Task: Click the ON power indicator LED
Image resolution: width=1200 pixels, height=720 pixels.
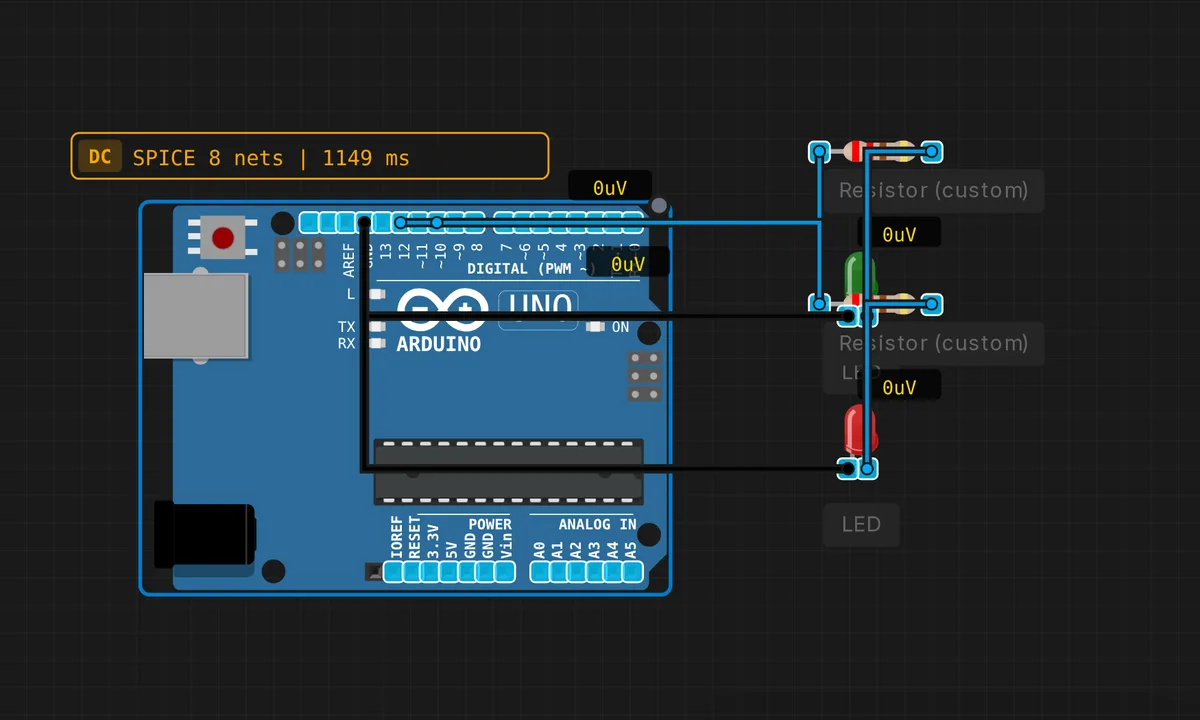Action: pyautogui.click(x=596, y=327)
